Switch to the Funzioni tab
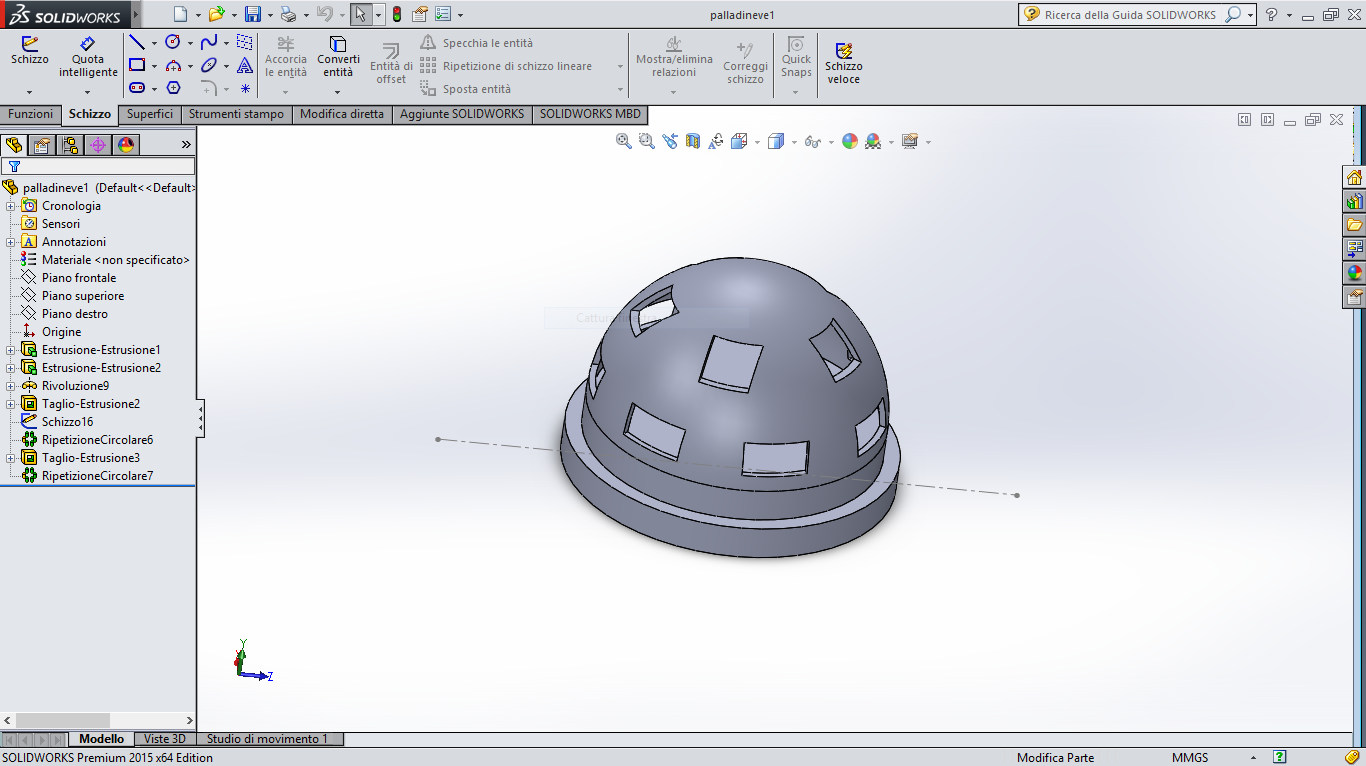The height and width of the screenshot is (766, 1366). tap(31, 114)
